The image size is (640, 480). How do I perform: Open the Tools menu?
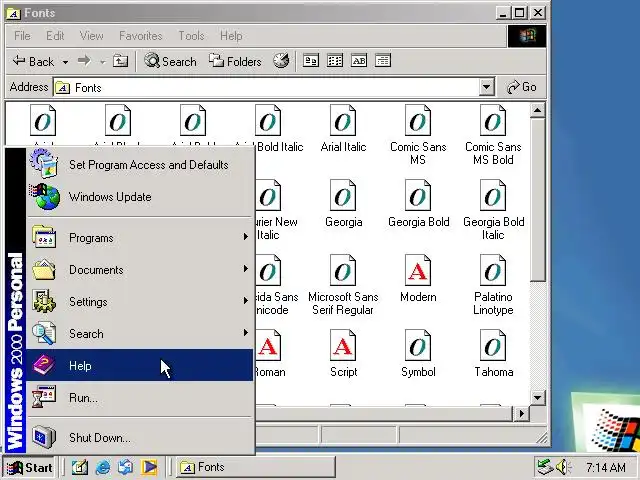191,36
